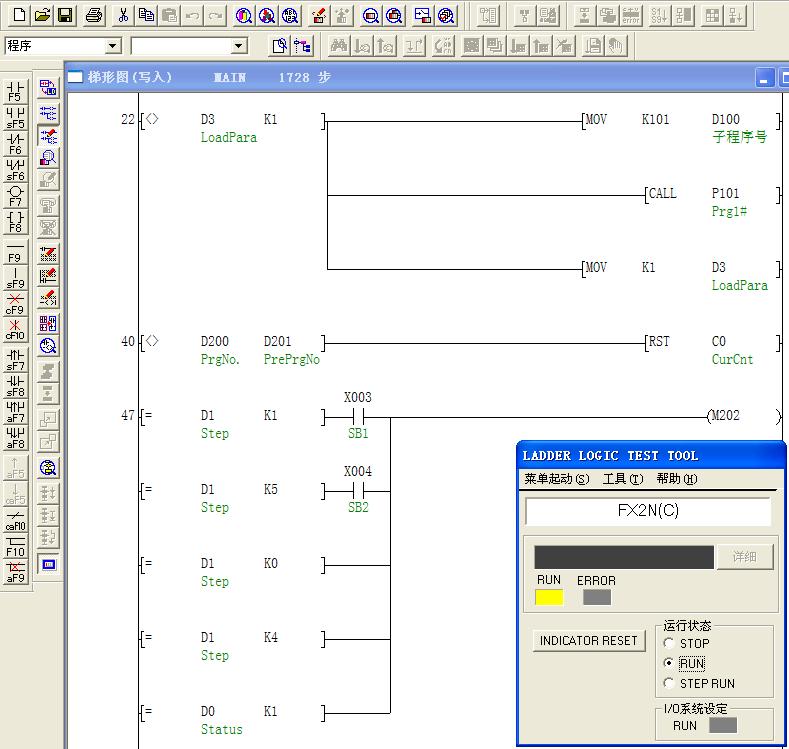This screenshot has height=749, width=789.
Task: Insert parallel closed contact sF6
Action: (x=16, y=170)
